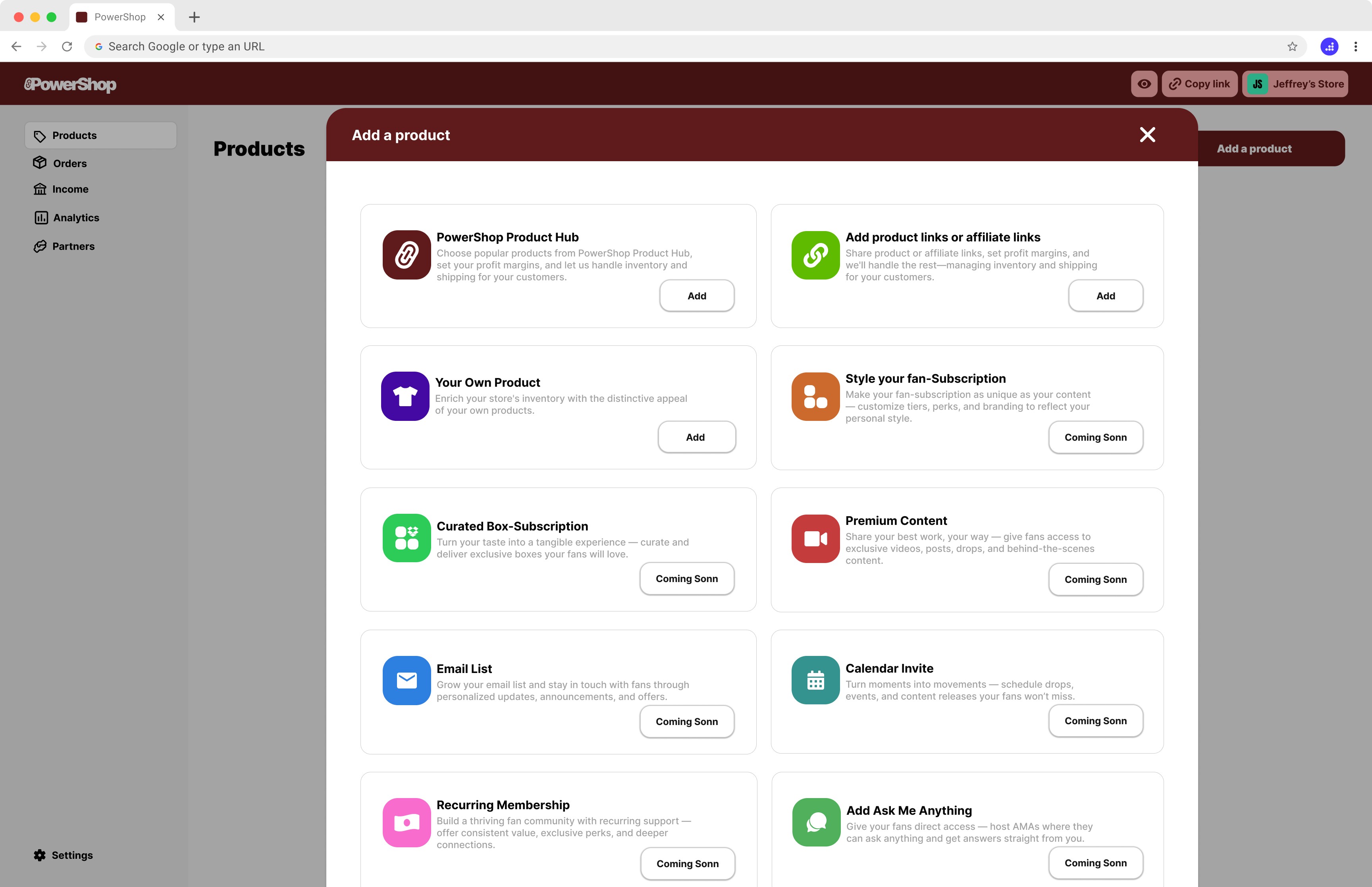The width and height of the screenshot is (1372, 887).
Task: Click the green affiliate links chain icon
Action: (815, 255)
